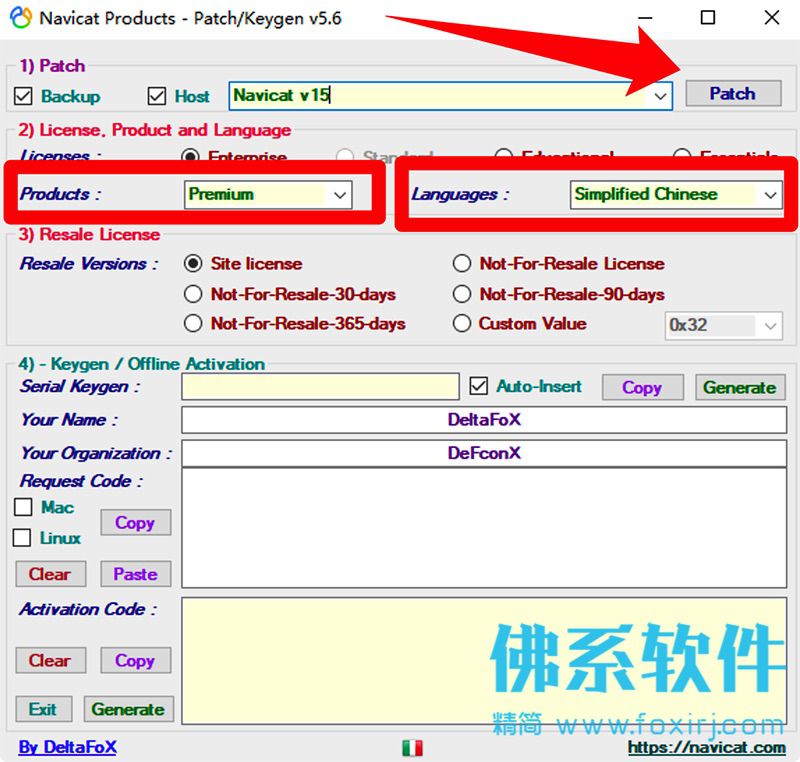Copy the serial key with Copy button

coord(642,387)
